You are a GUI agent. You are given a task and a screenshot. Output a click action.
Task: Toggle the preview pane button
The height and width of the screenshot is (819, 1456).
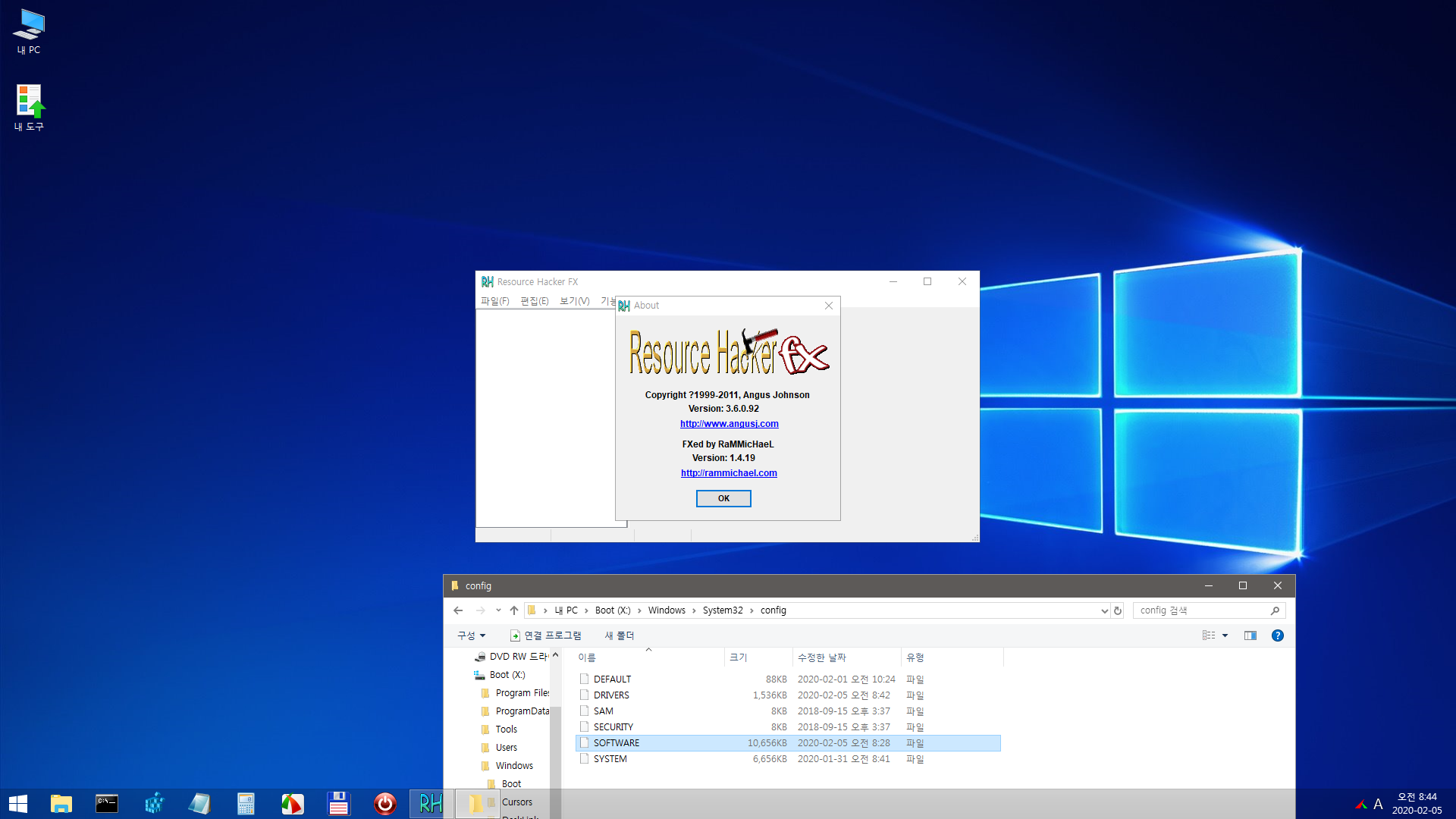(1250, 635)
